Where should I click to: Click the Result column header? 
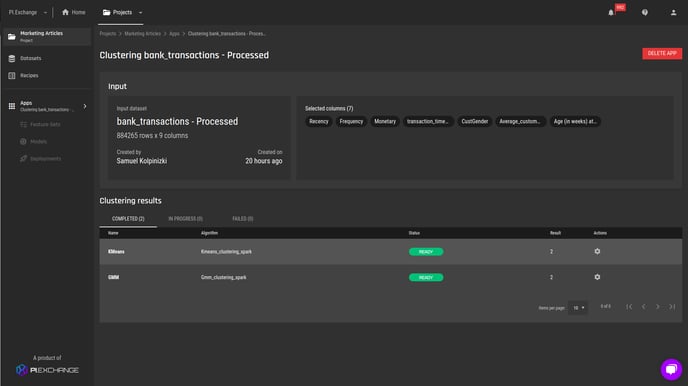coord(555,233)
